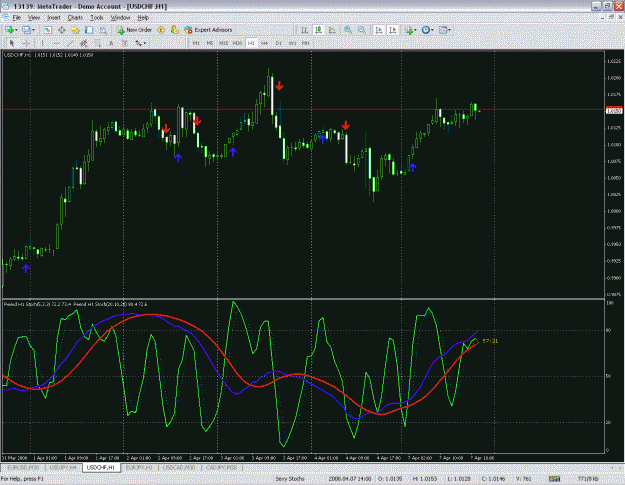
Task: Open the Data Window crosshair icon
Action: 61,30
